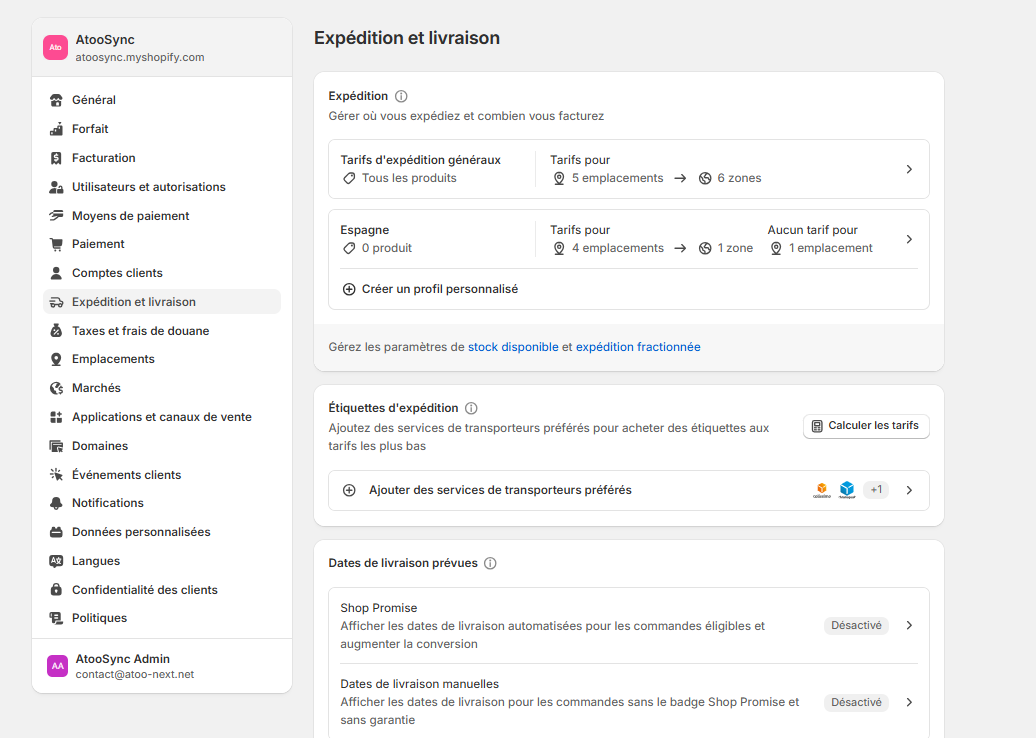Screen dimensions: 1036x738
Task: Click the Moyens de paiement hand icon
Action: 56,215
